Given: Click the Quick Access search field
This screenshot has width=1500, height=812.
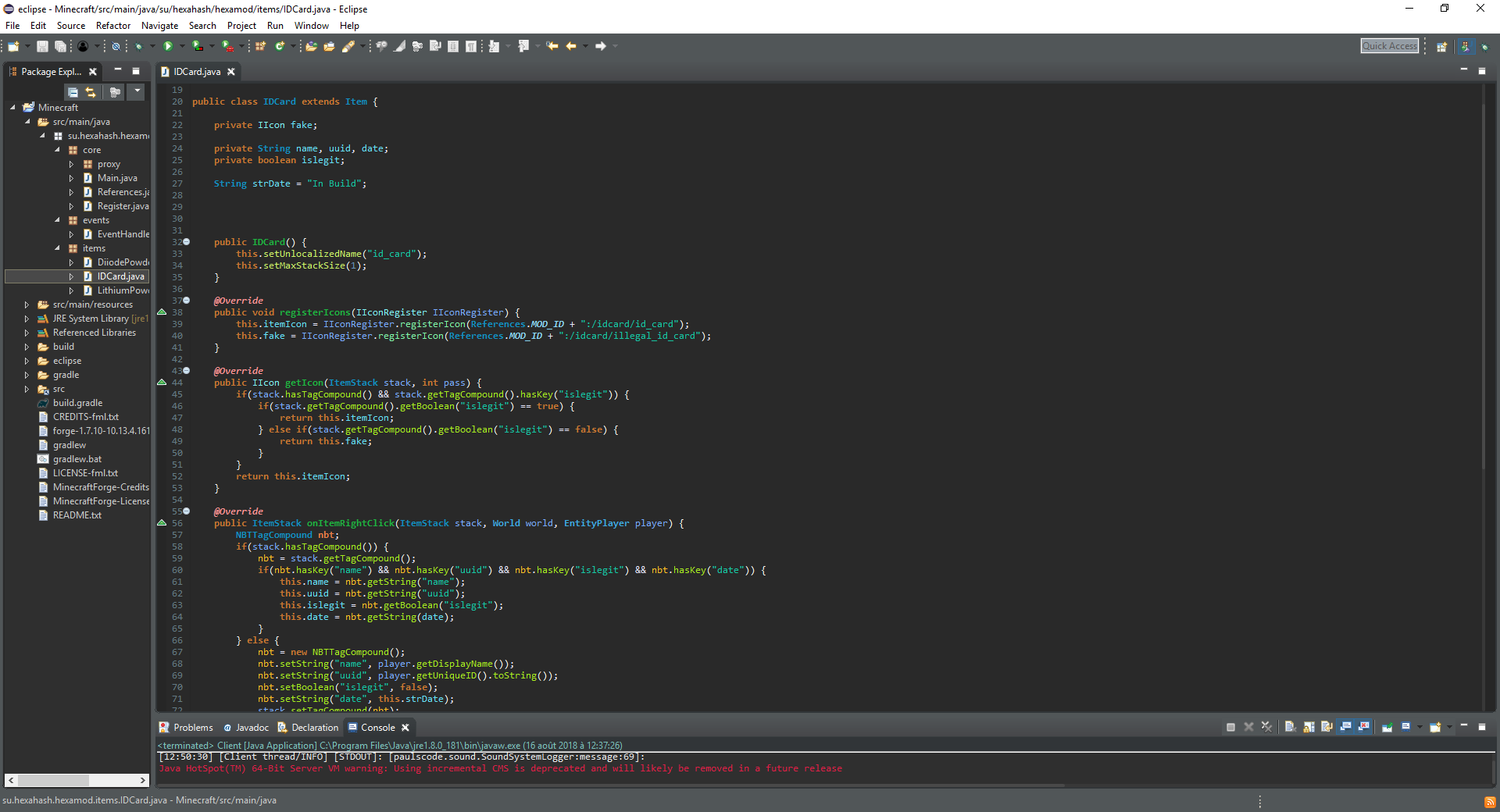Looking at the screenshot, I should [1389, 46].
